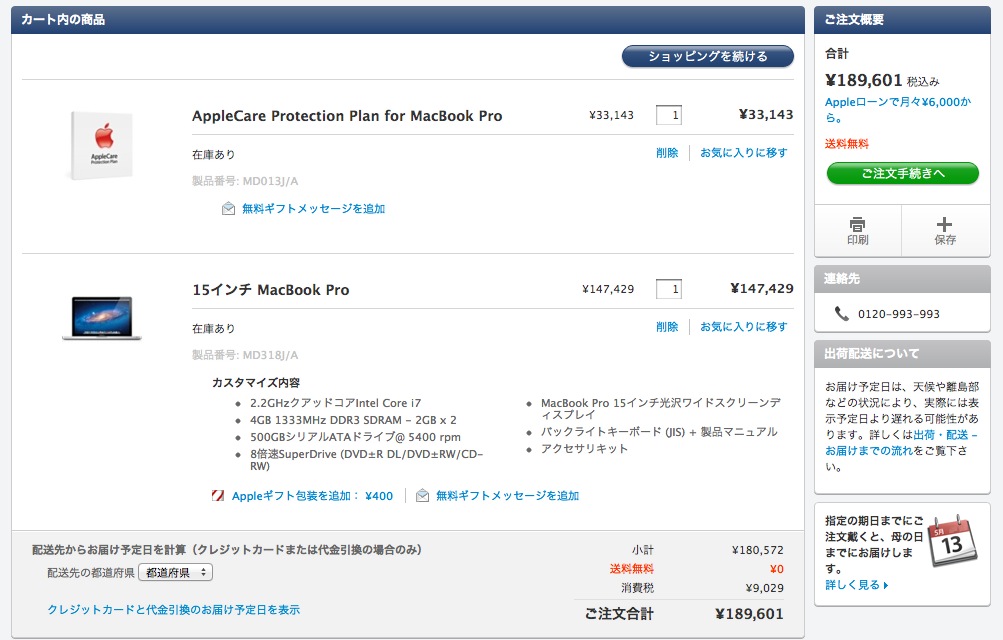Click sidebar total ¥189,601 税込み

pos(882,81)
